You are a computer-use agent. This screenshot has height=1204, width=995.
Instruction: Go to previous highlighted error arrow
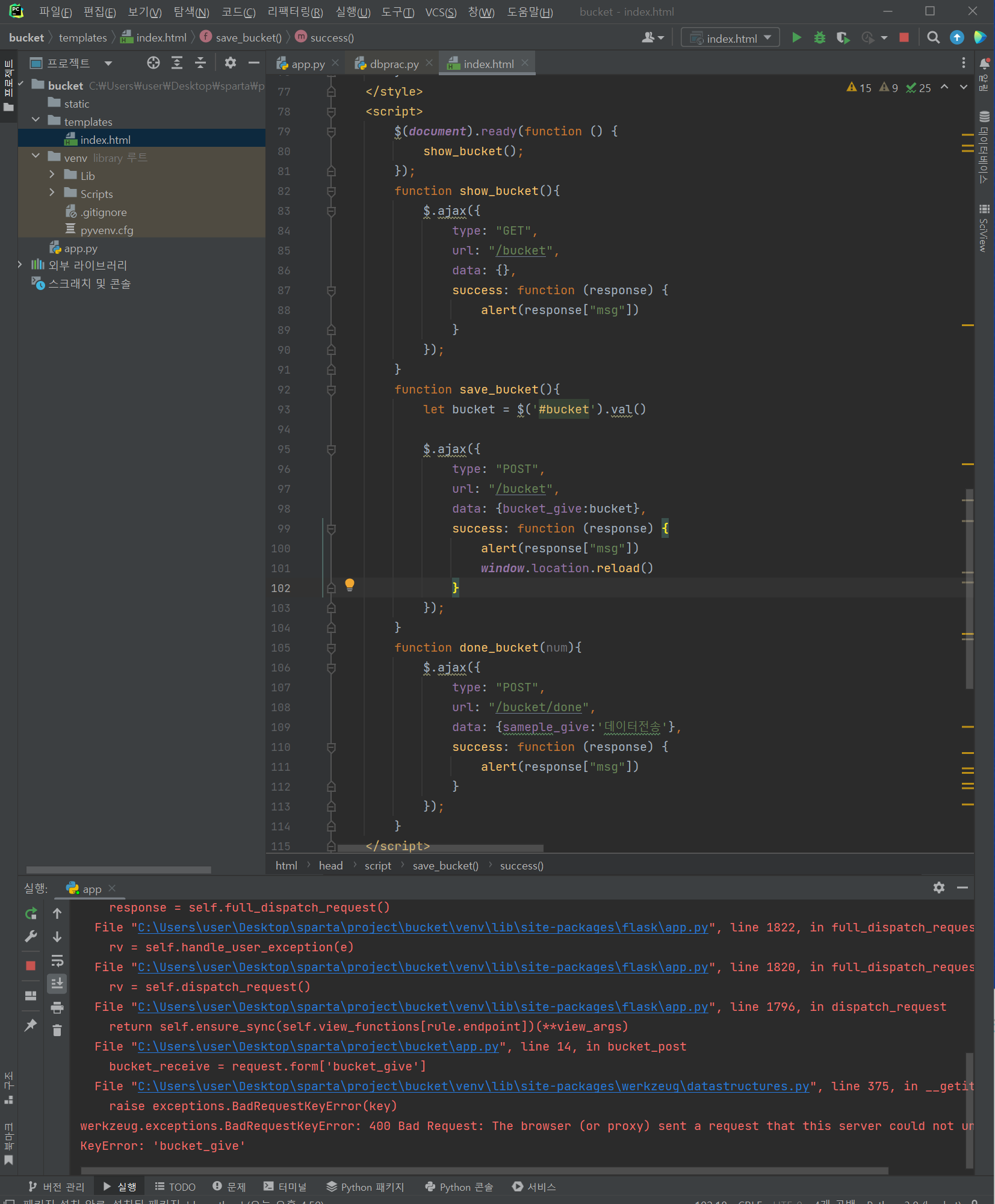pyautogui.click(x=944, y=87)
